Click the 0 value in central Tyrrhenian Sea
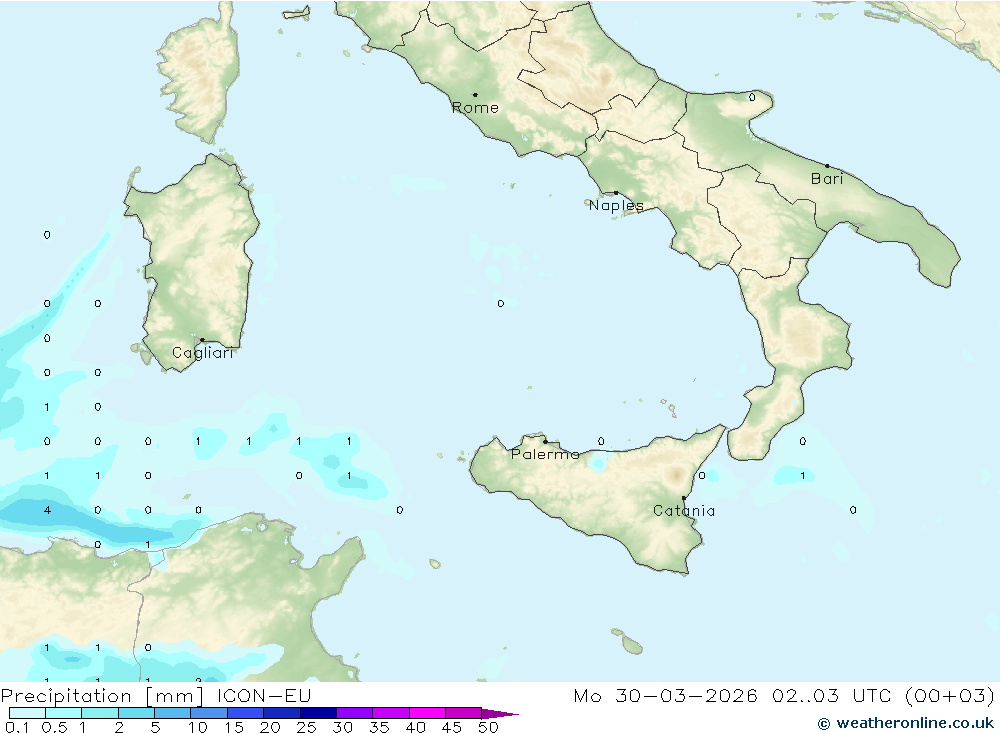Viewport: 1000px width, 733px height. (501, 304)
